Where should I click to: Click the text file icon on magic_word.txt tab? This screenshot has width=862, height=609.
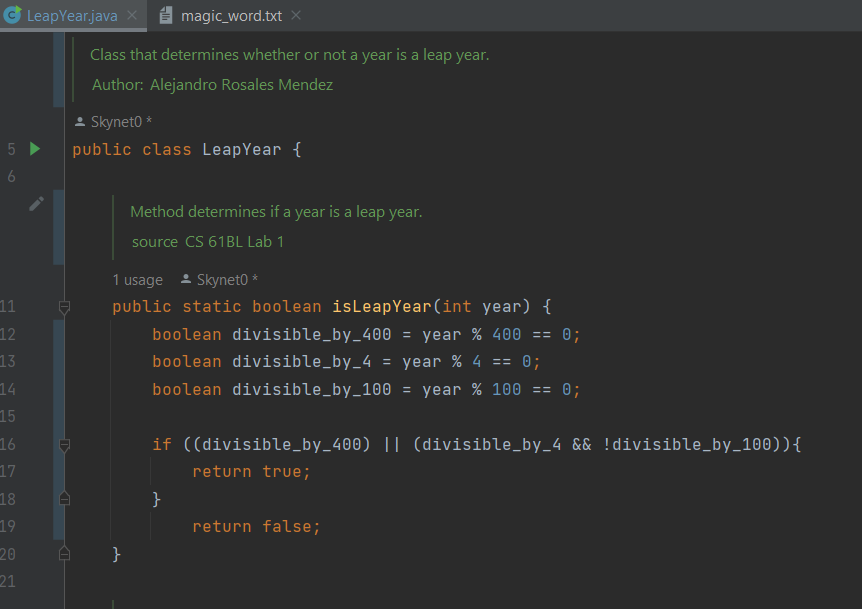point(167,15)
